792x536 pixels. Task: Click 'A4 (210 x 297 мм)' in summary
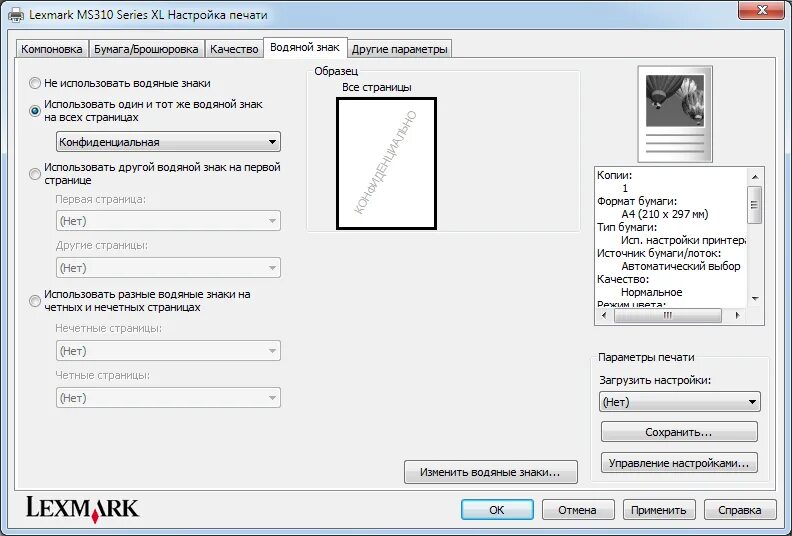point(665,214)
